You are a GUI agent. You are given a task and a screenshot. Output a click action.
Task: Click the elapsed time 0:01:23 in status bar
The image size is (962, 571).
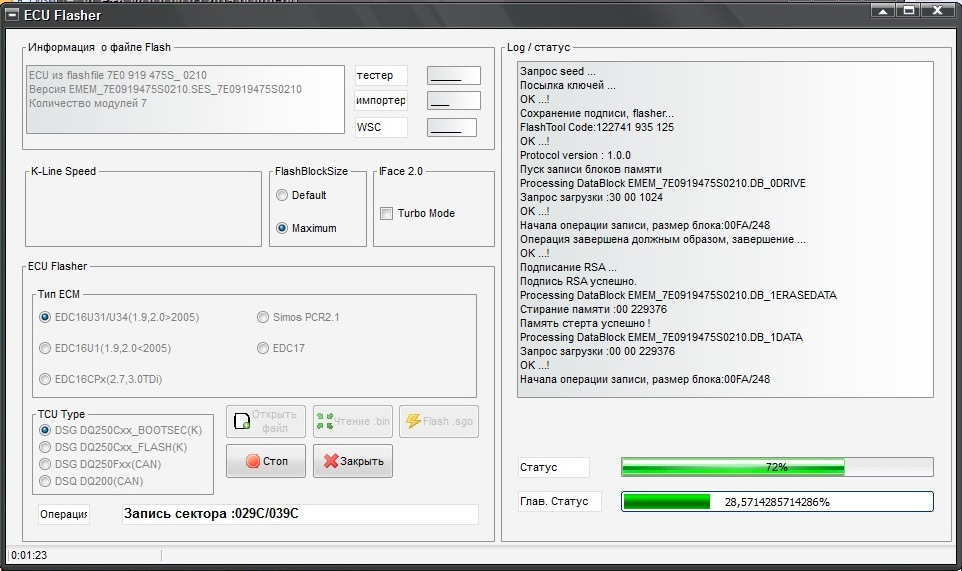pyautogui.click(x=29, y=555)
